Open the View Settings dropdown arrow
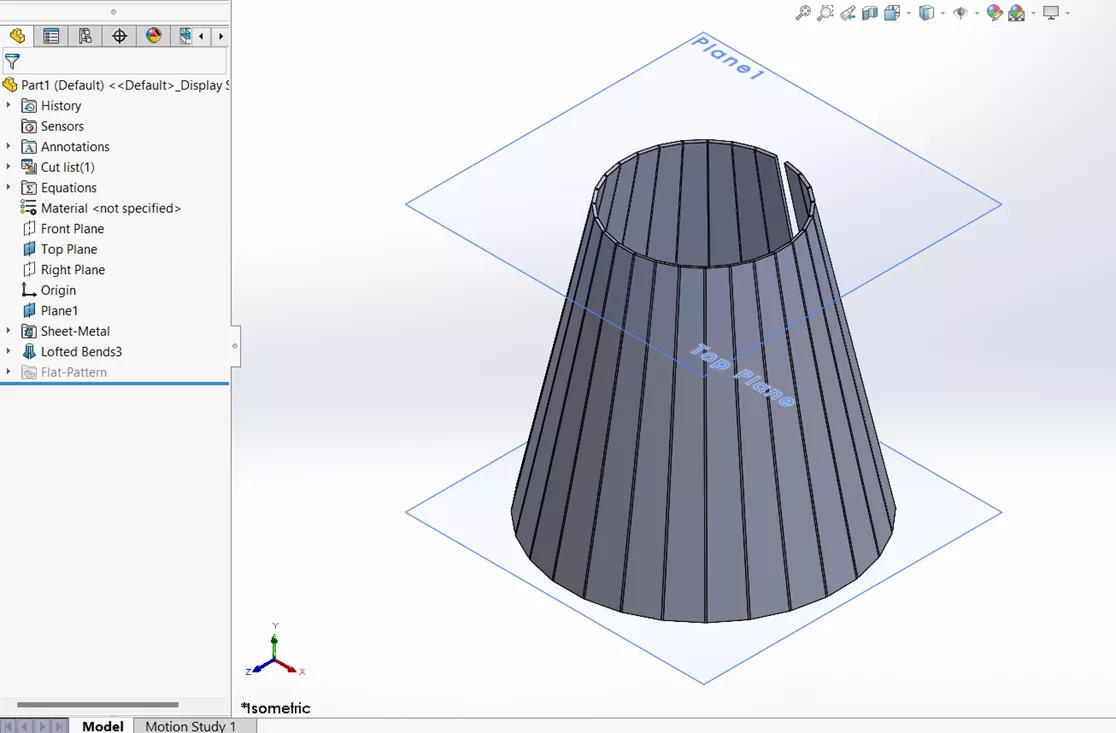Viewport: 1116px width, 733px height. 1068,14
